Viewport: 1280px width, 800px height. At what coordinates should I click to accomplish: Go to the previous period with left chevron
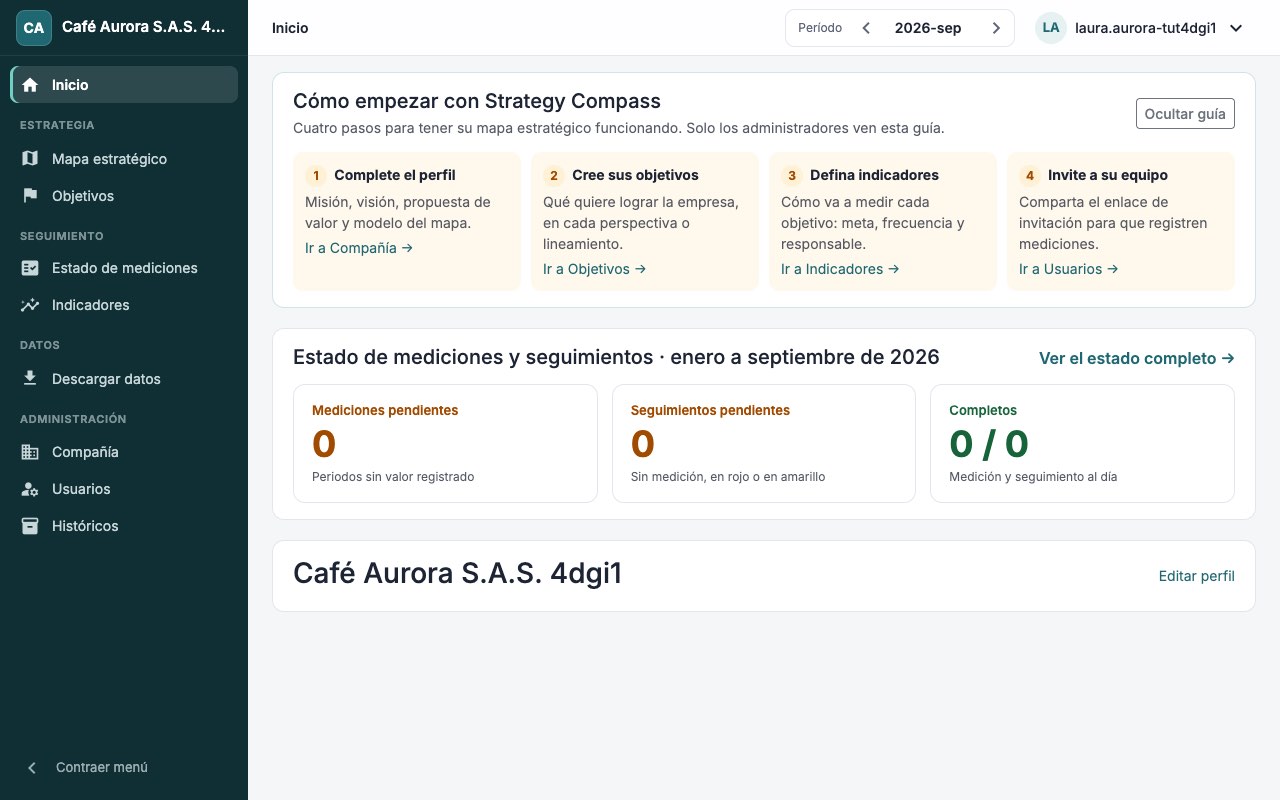pos(867,28)
